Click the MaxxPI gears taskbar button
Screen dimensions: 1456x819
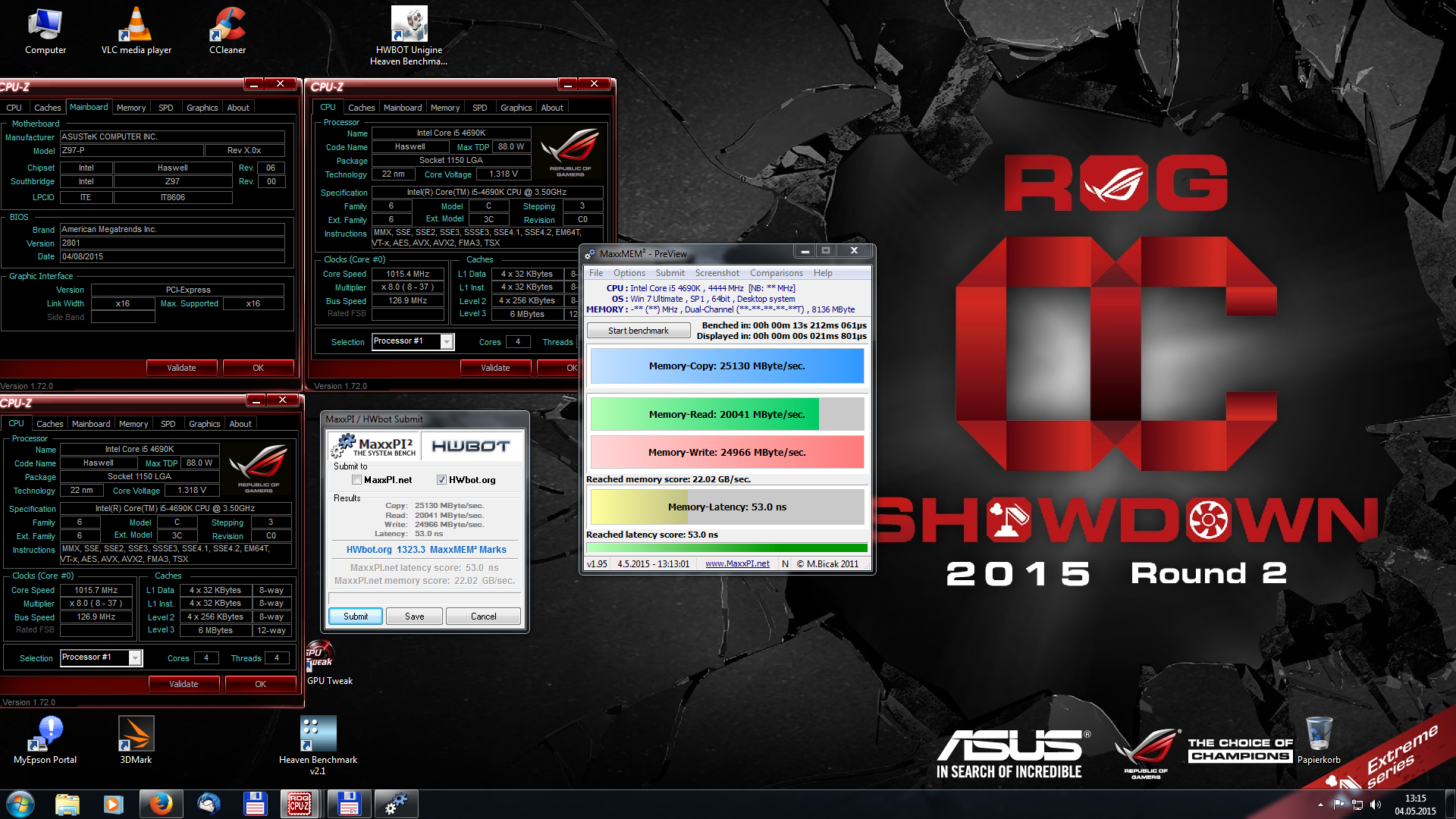(x=395, y=804)
